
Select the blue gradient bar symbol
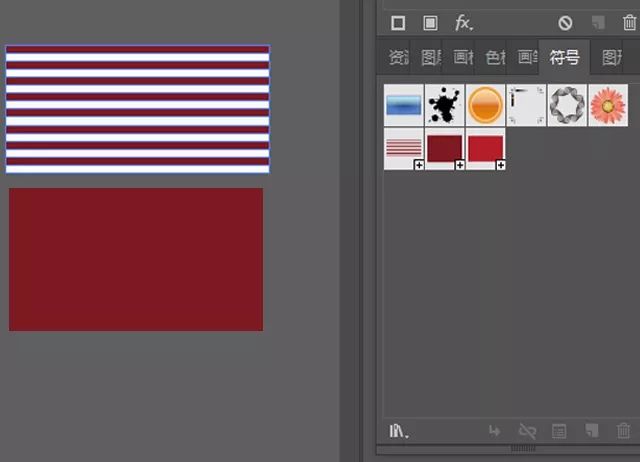pos(404,105)
